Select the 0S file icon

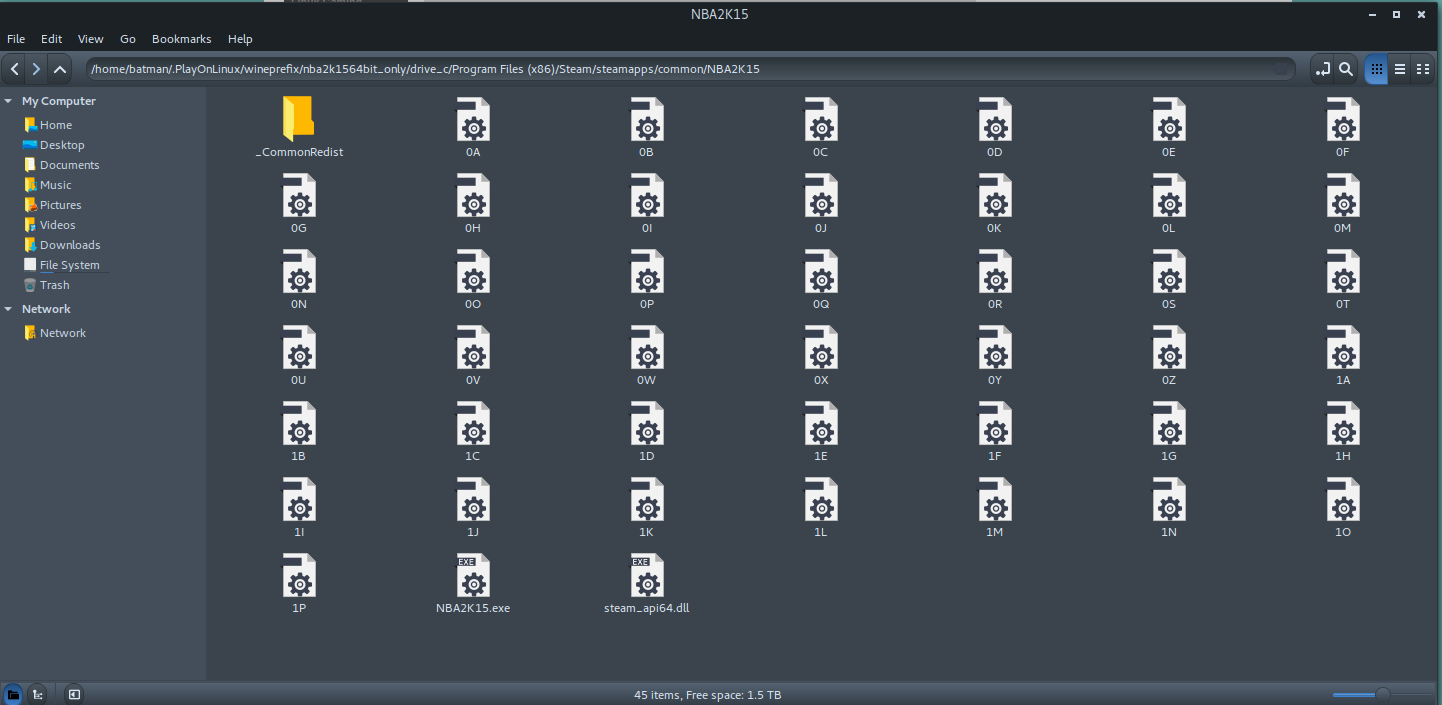click(x=1168, y=271)
